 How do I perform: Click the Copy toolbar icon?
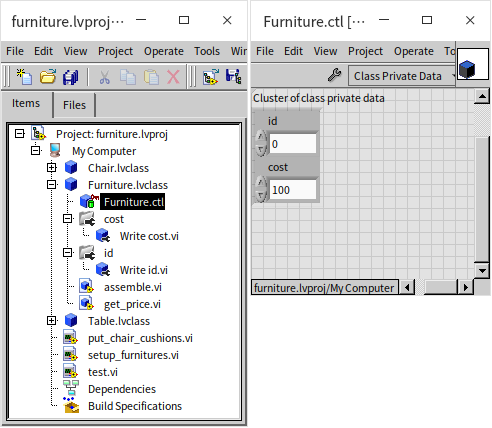click(128, 77)
